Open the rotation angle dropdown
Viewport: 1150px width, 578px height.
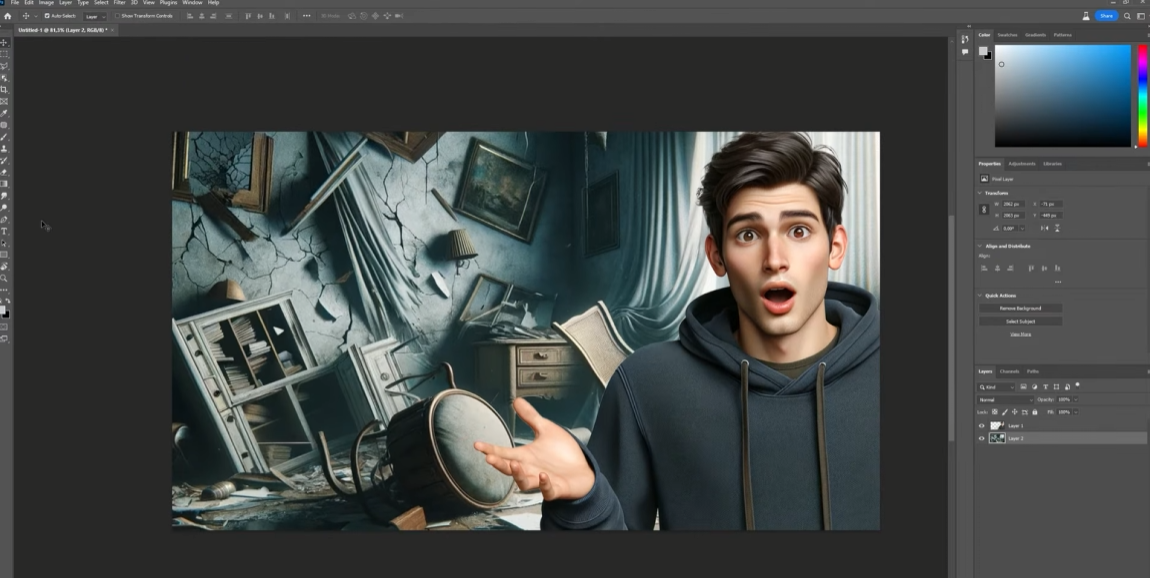1022,229
